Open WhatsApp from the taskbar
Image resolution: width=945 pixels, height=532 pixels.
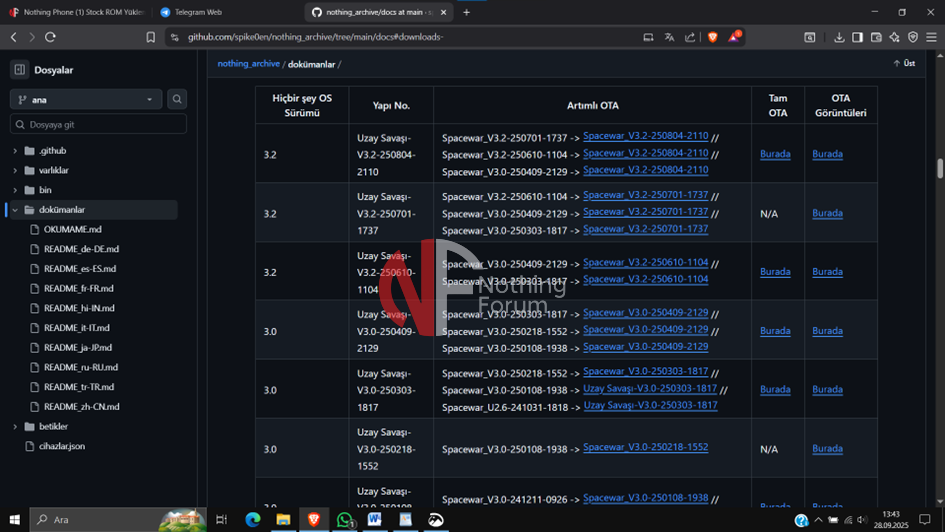tap(345, 520)
